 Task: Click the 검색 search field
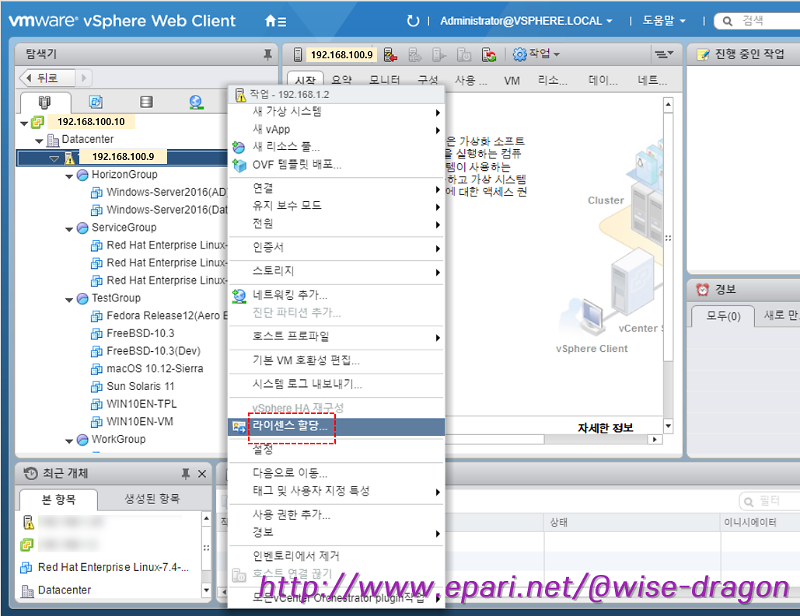757,21
